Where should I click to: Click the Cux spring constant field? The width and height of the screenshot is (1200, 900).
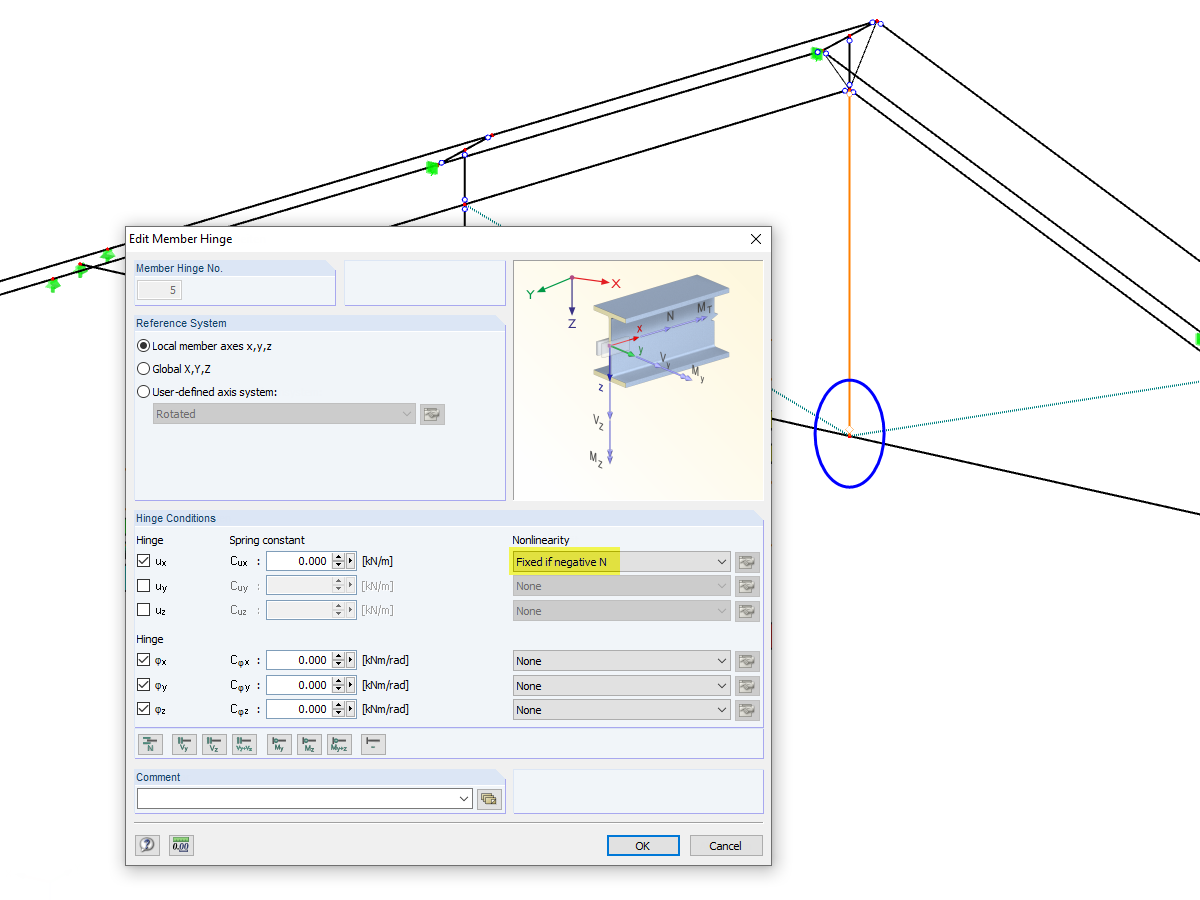[299, 561]
